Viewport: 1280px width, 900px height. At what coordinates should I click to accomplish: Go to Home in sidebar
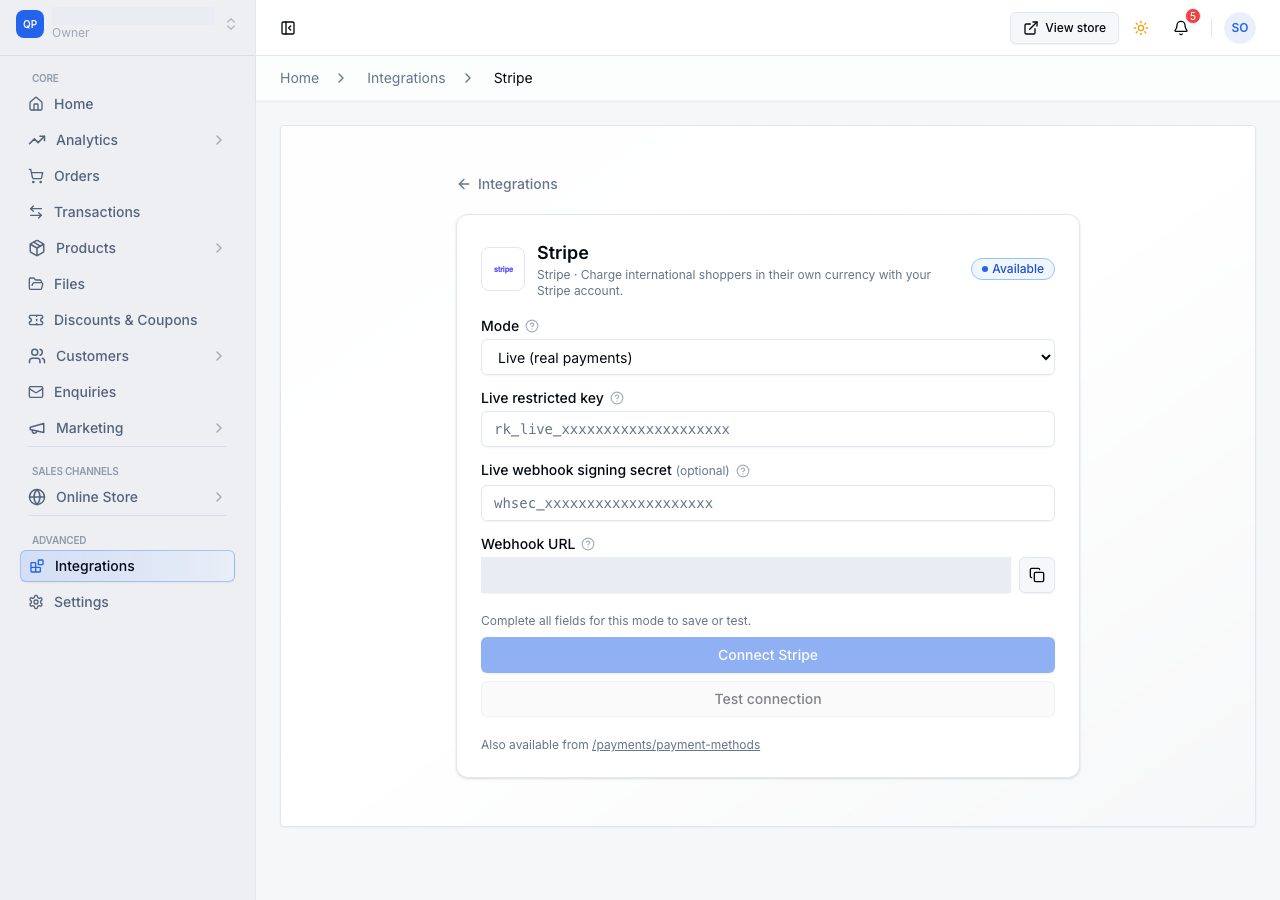pyautogui.click(x=127, y=104)
